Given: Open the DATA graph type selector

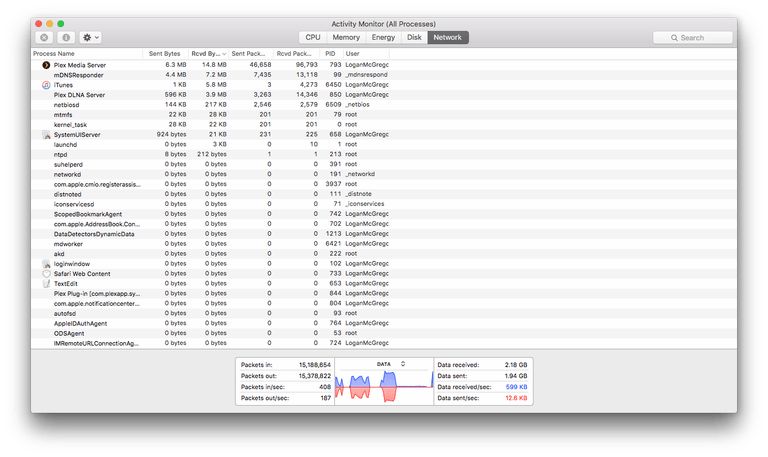Looking at the screenshot, I should click(x=391, y=364).
